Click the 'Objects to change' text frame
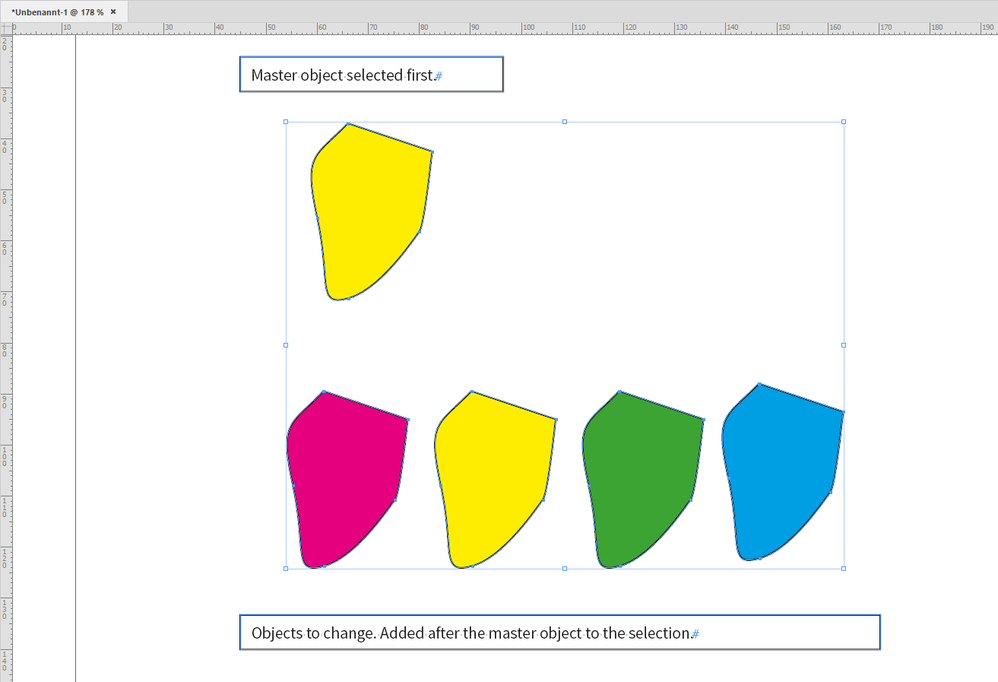998x682 pixels. pos(559,632)
